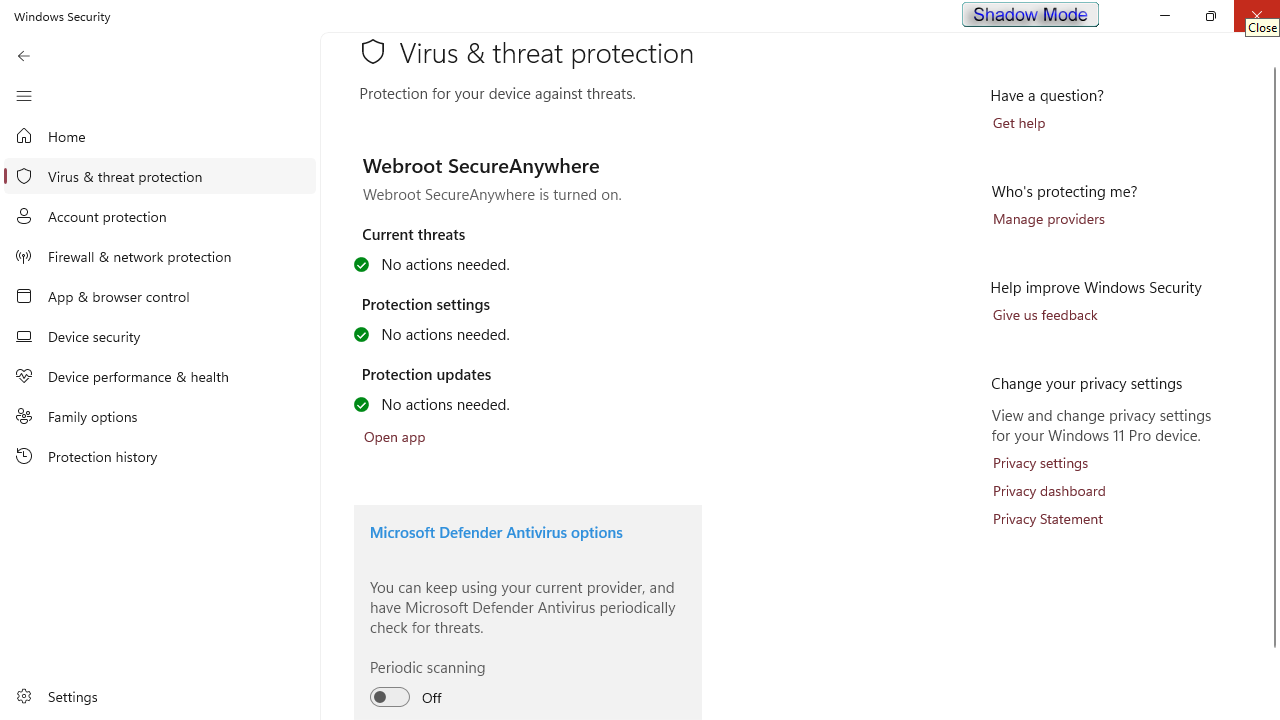The width and height of the screenshot is (1280, 720).
Task: Click the App & browser control icon
Action: coord(24,296)
